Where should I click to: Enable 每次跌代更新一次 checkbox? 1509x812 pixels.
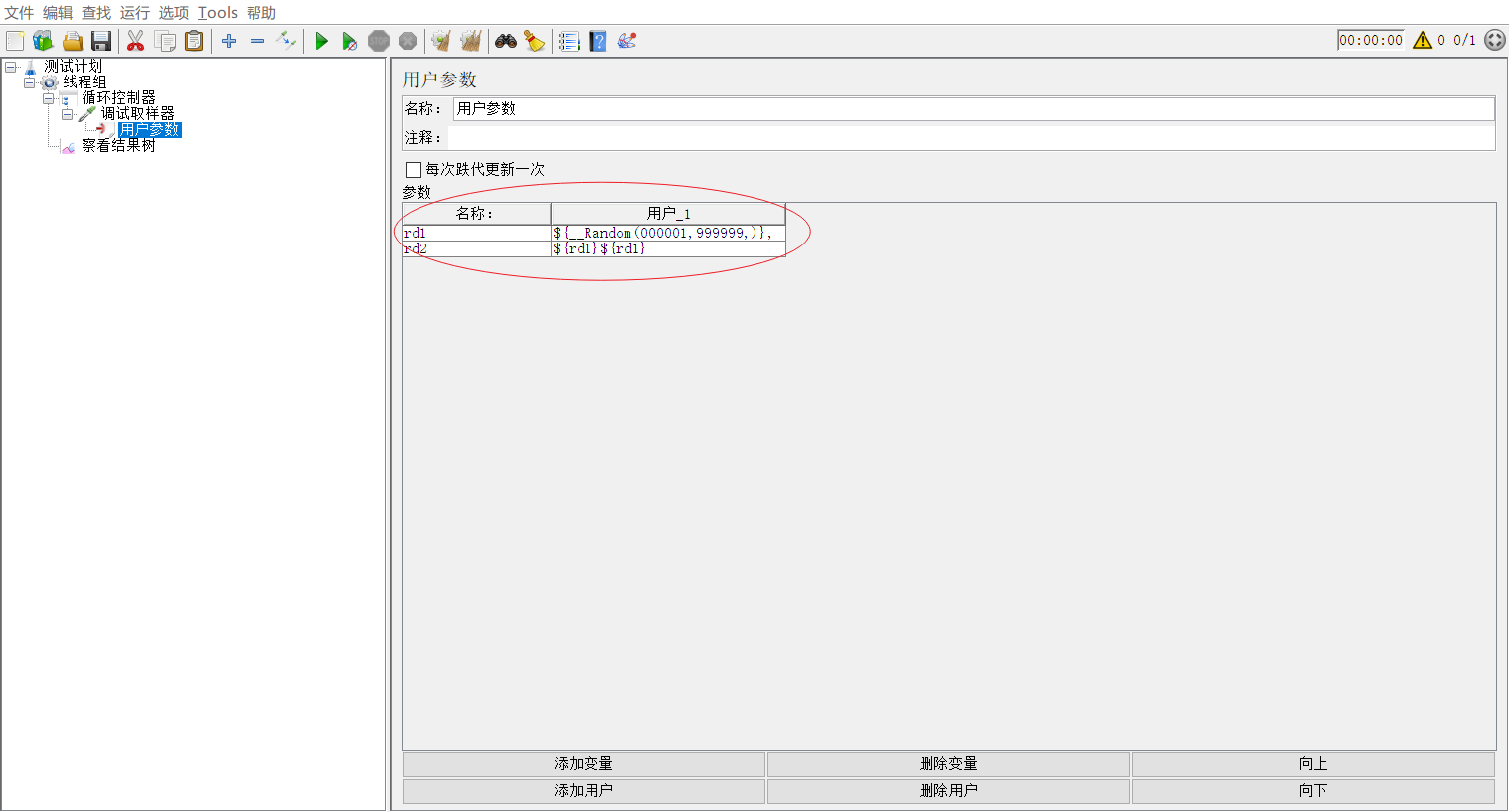coord(414,169)
